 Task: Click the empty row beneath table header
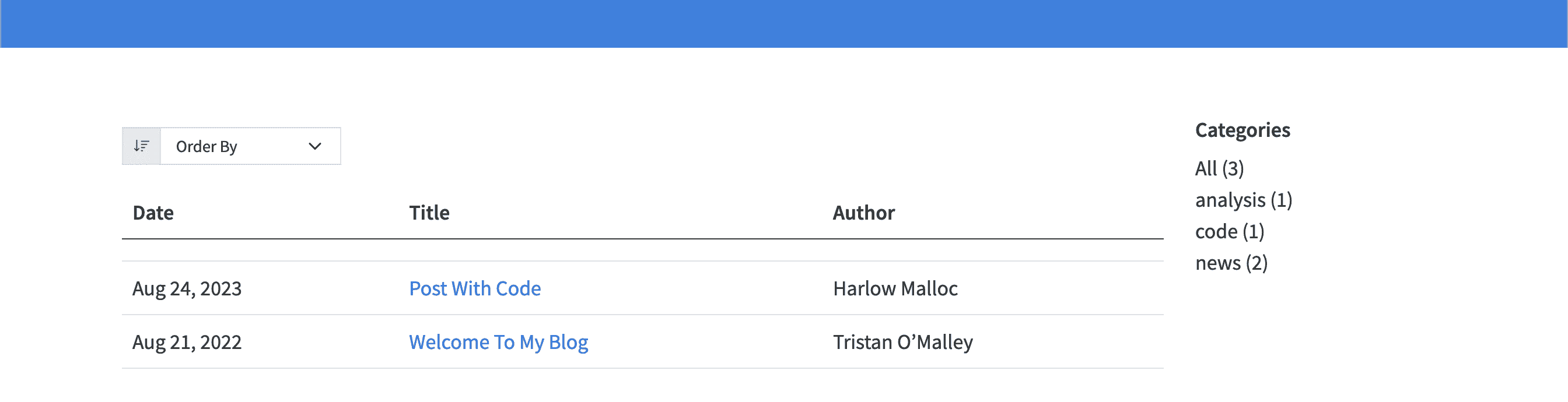tap(642, 250)
